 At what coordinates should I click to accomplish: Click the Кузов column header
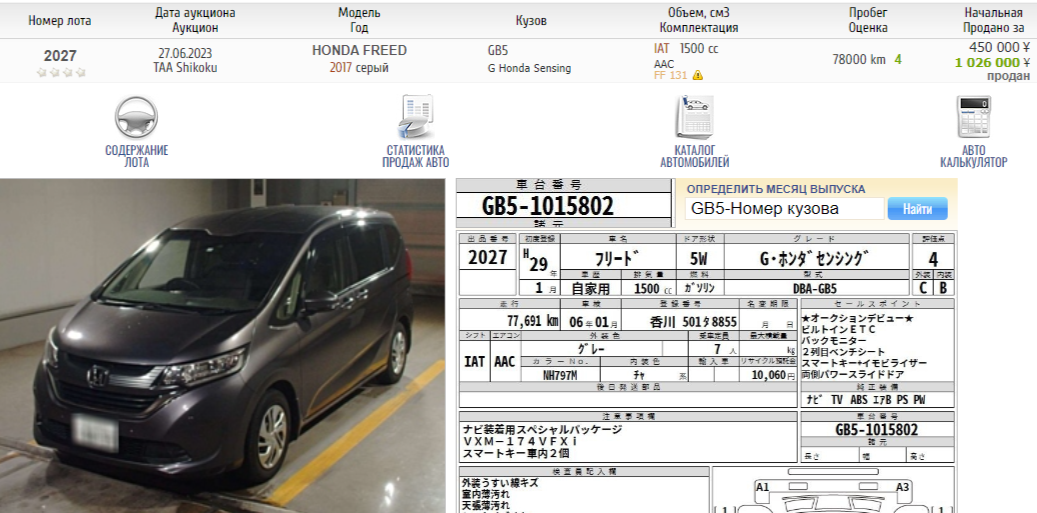[x=531, y=20]
